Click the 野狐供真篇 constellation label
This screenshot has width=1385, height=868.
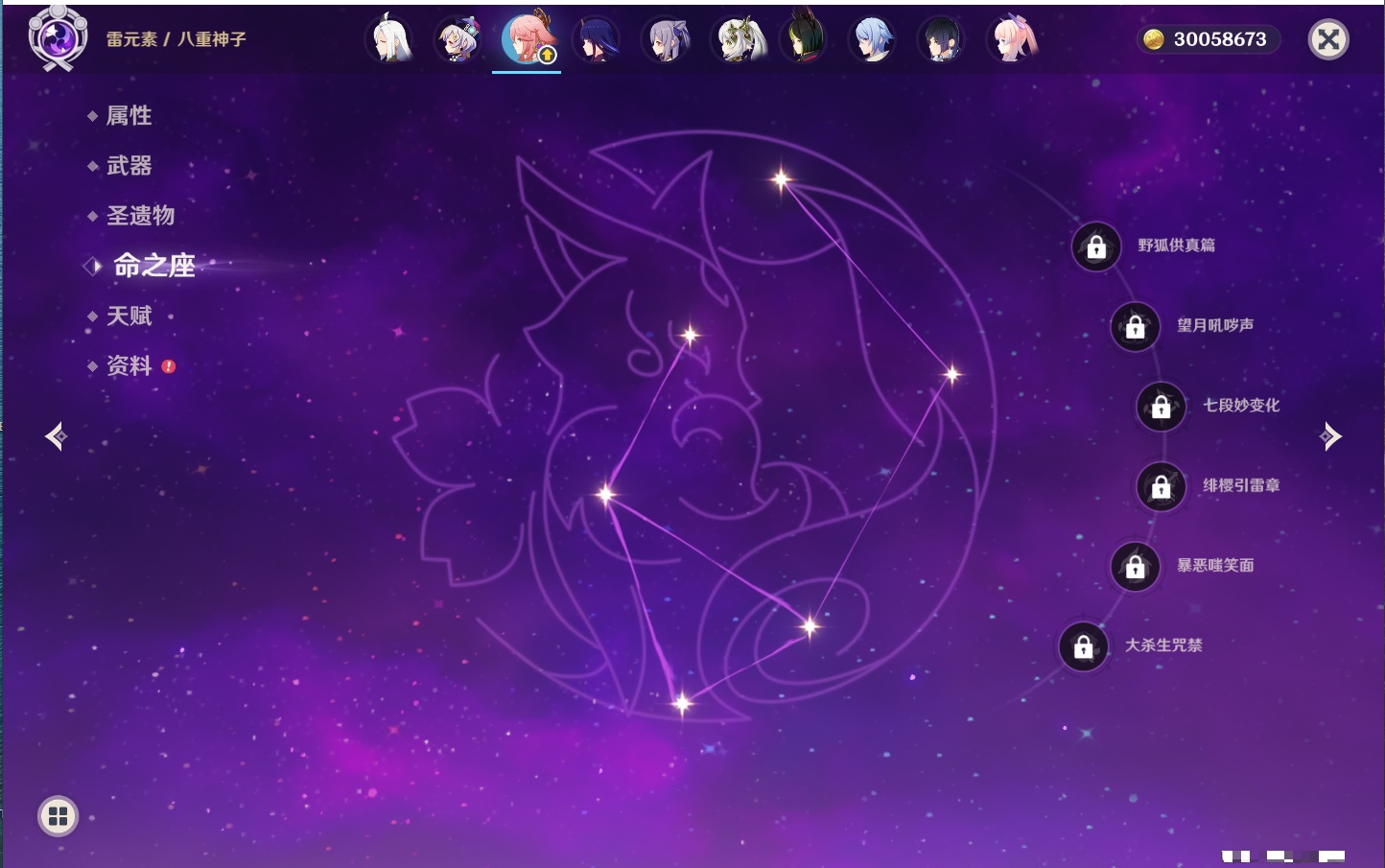[x=1176, y=246]
